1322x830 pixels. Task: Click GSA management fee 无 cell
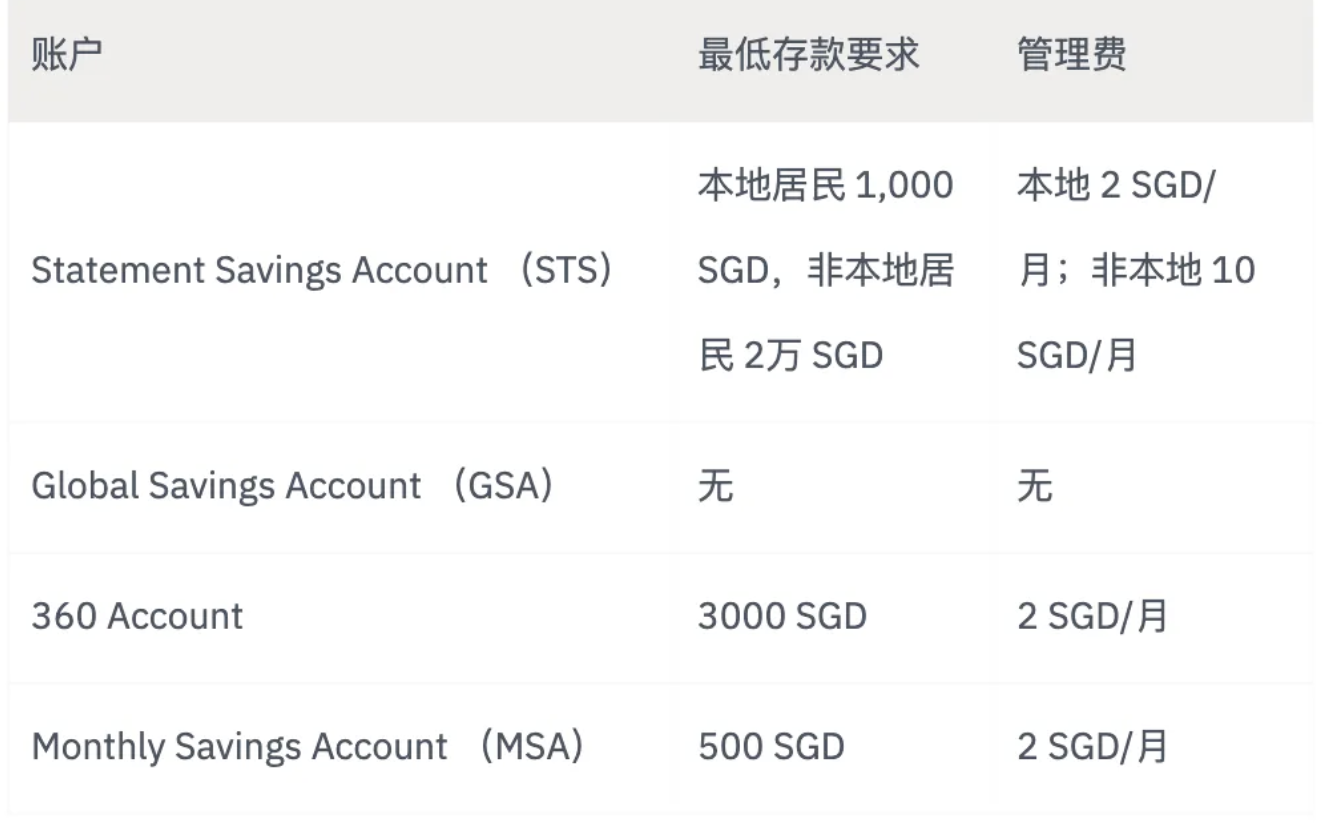1035,486
